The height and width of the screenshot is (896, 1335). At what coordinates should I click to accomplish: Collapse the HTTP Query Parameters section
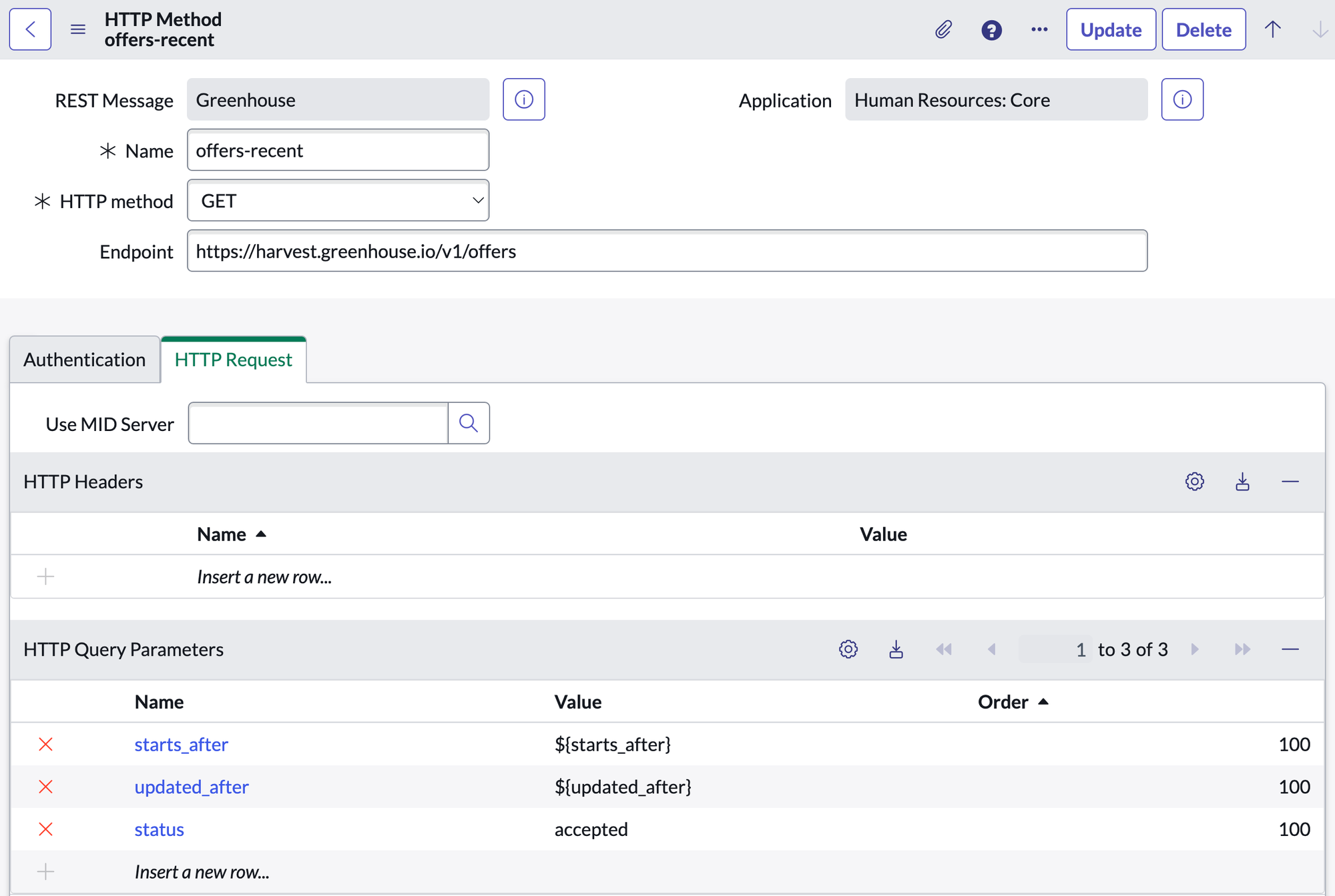point(1290,649)
